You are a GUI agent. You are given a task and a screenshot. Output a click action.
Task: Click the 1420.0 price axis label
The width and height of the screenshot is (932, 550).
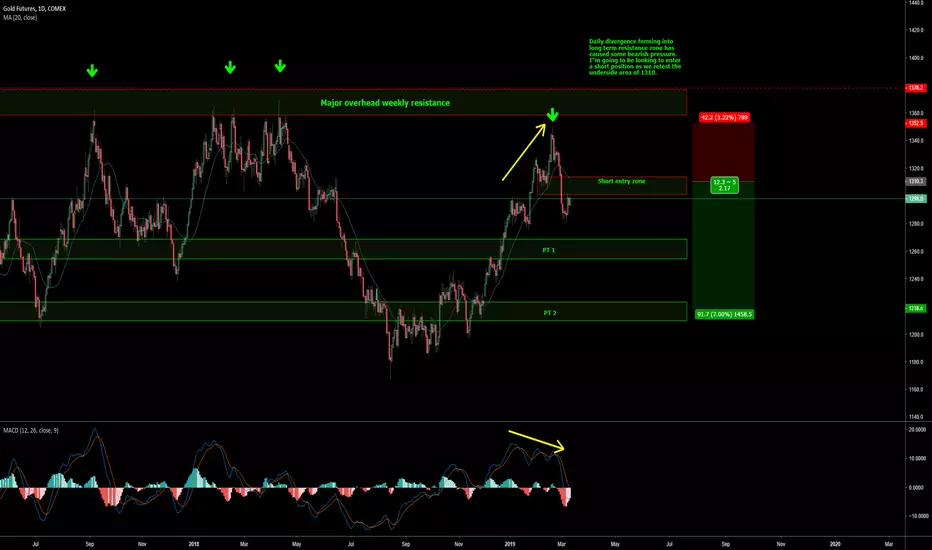point(916,30)
